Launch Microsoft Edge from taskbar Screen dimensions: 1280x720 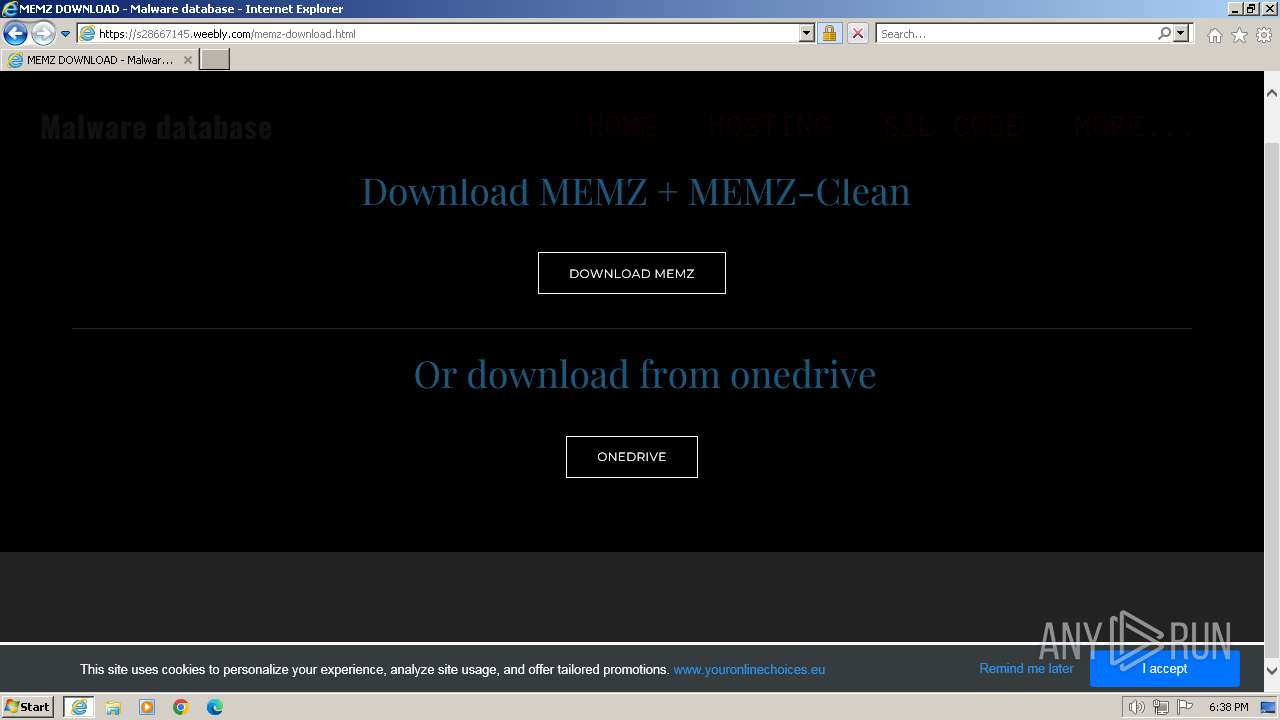215,707
